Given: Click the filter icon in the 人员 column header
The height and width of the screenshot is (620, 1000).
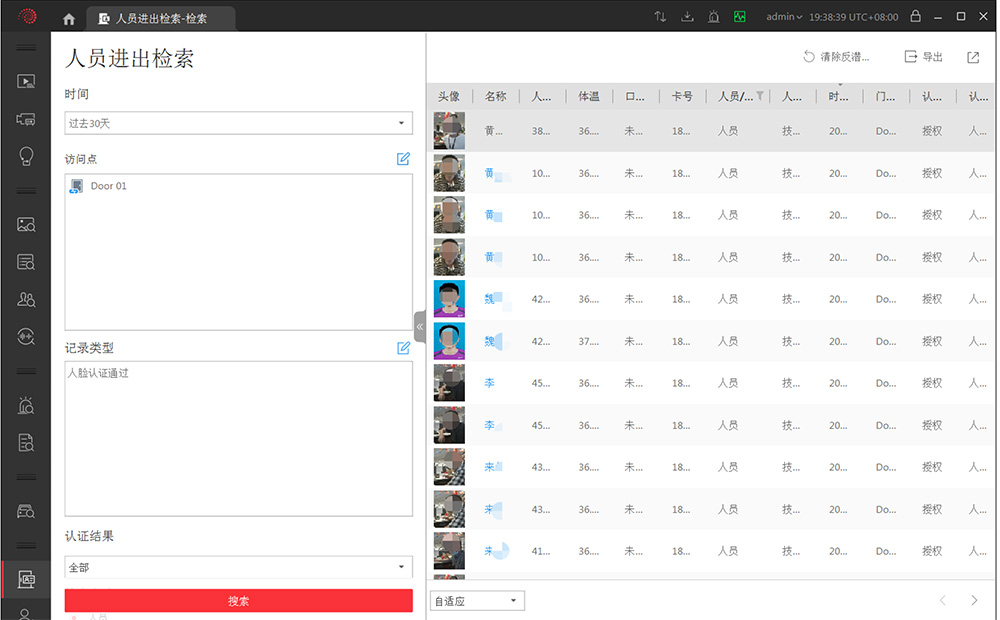Looking at the screenshot, I should tap(760, 96).
